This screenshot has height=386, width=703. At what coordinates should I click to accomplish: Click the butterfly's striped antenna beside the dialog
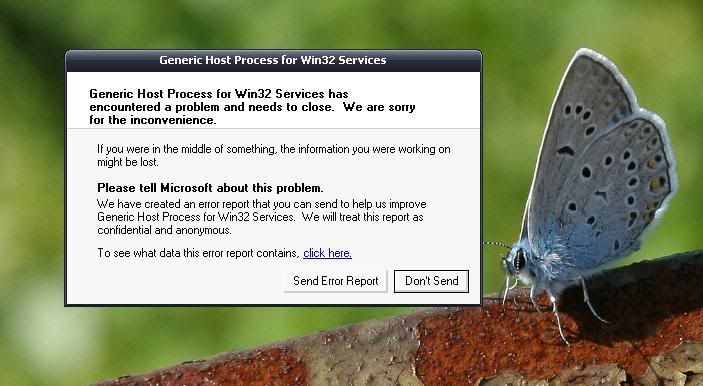click(496, 244)
